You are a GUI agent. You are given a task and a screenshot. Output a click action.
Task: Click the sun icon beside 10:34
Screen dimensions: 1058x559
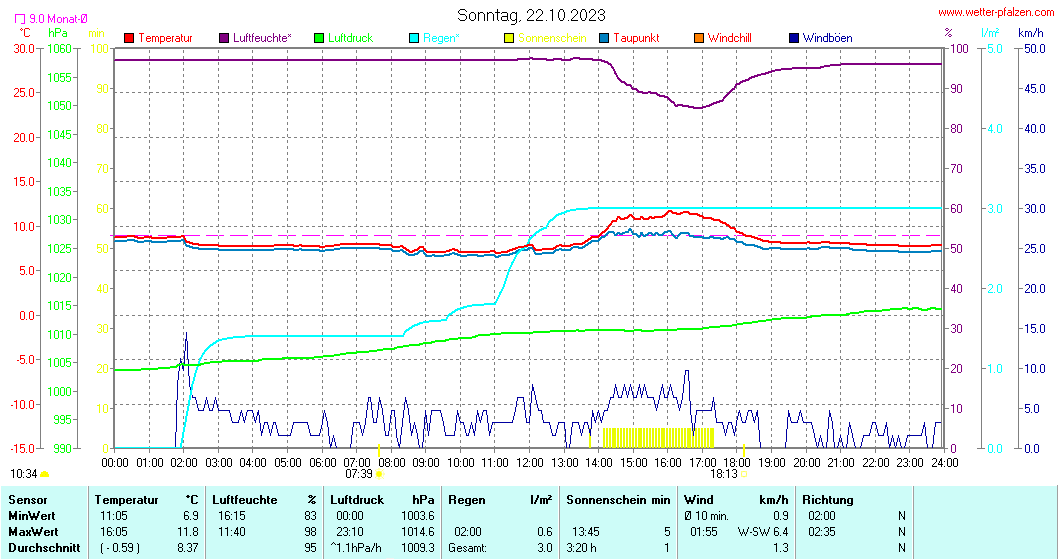(45, 475)
